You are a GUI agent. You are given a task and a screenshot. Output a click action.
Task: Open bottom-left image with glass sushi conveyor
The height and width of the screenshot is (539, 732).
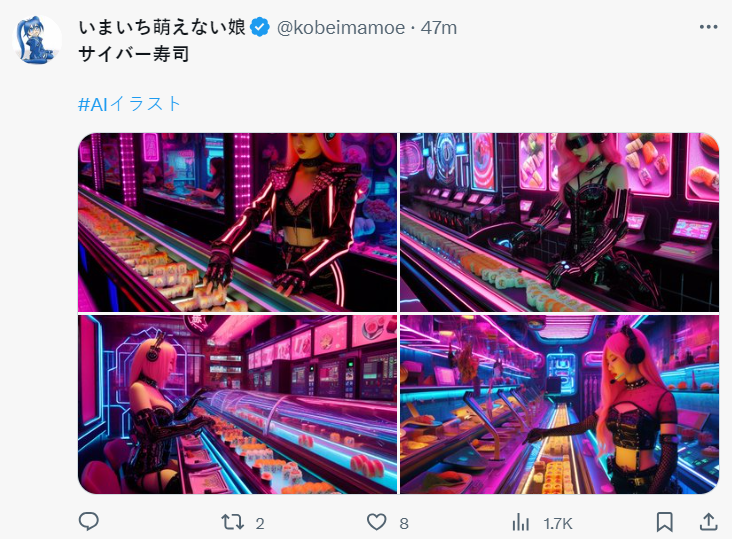237,404
